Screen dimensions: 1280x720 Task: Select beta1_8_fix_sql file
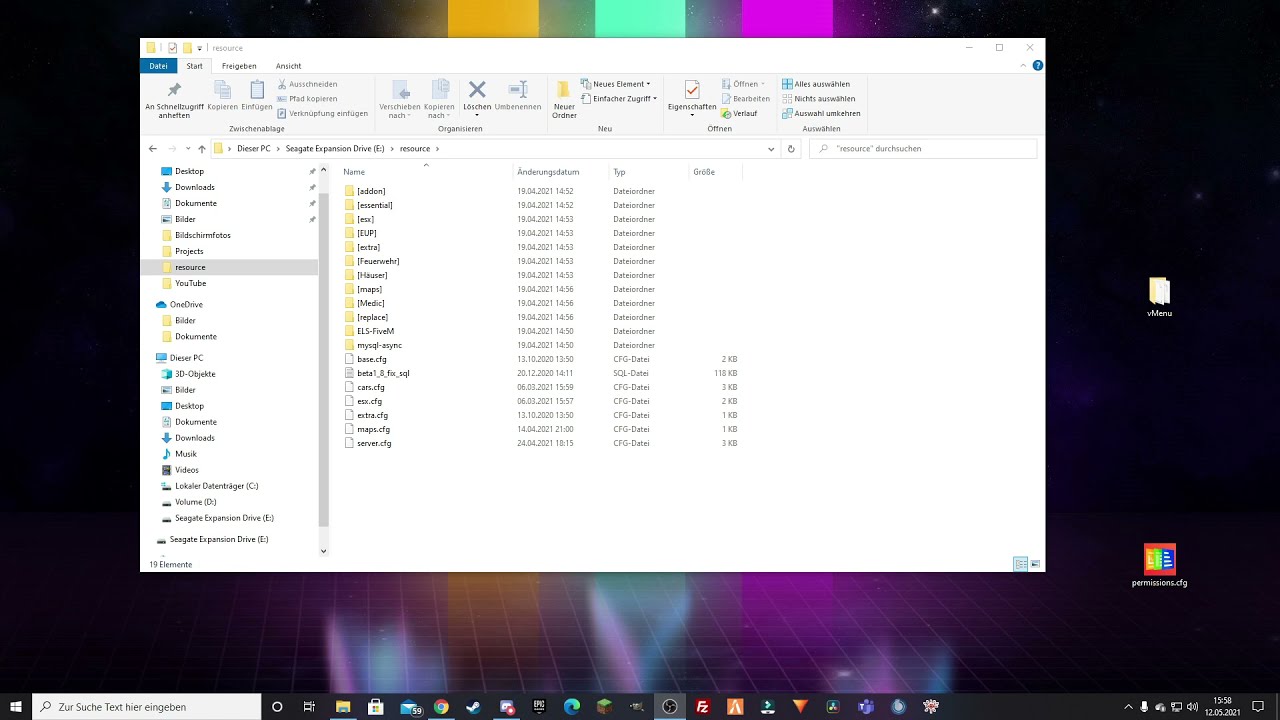383,373
